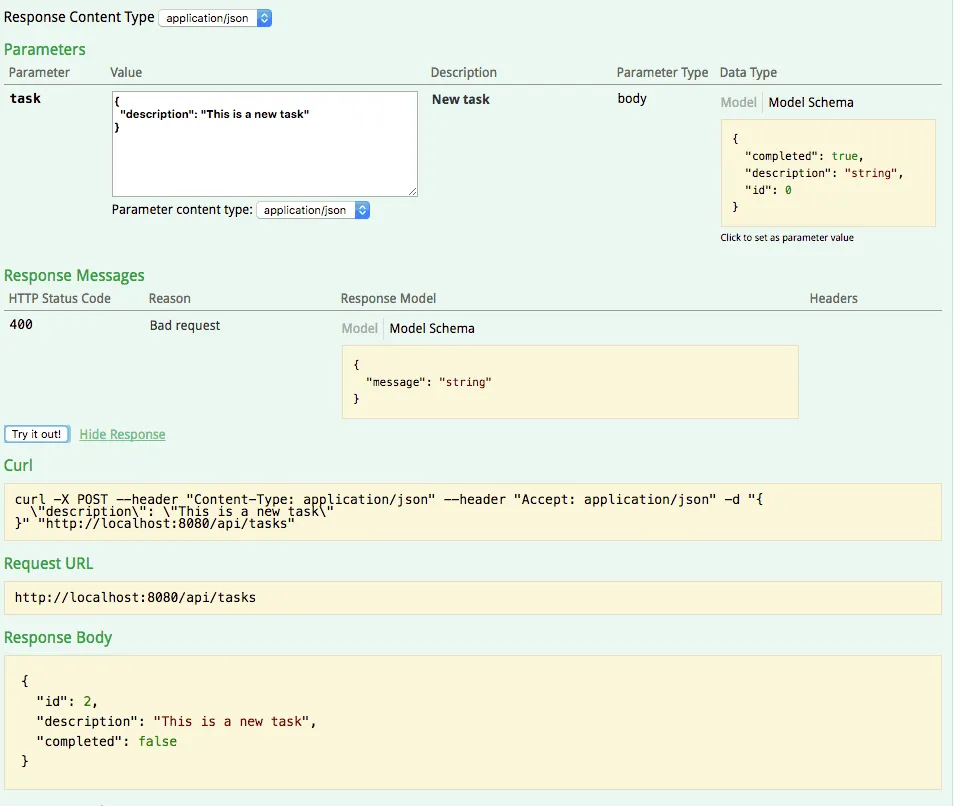Select Model Schema tab under Response Model
This screenshot has height=806, width=963.
pyautogui.click(x=431, y=329)
